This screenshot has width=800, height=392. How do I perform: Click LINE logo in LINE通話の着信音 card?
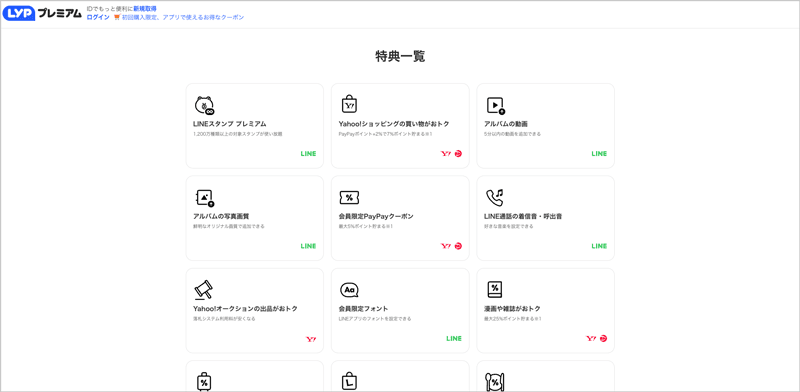tap(599, 246)
